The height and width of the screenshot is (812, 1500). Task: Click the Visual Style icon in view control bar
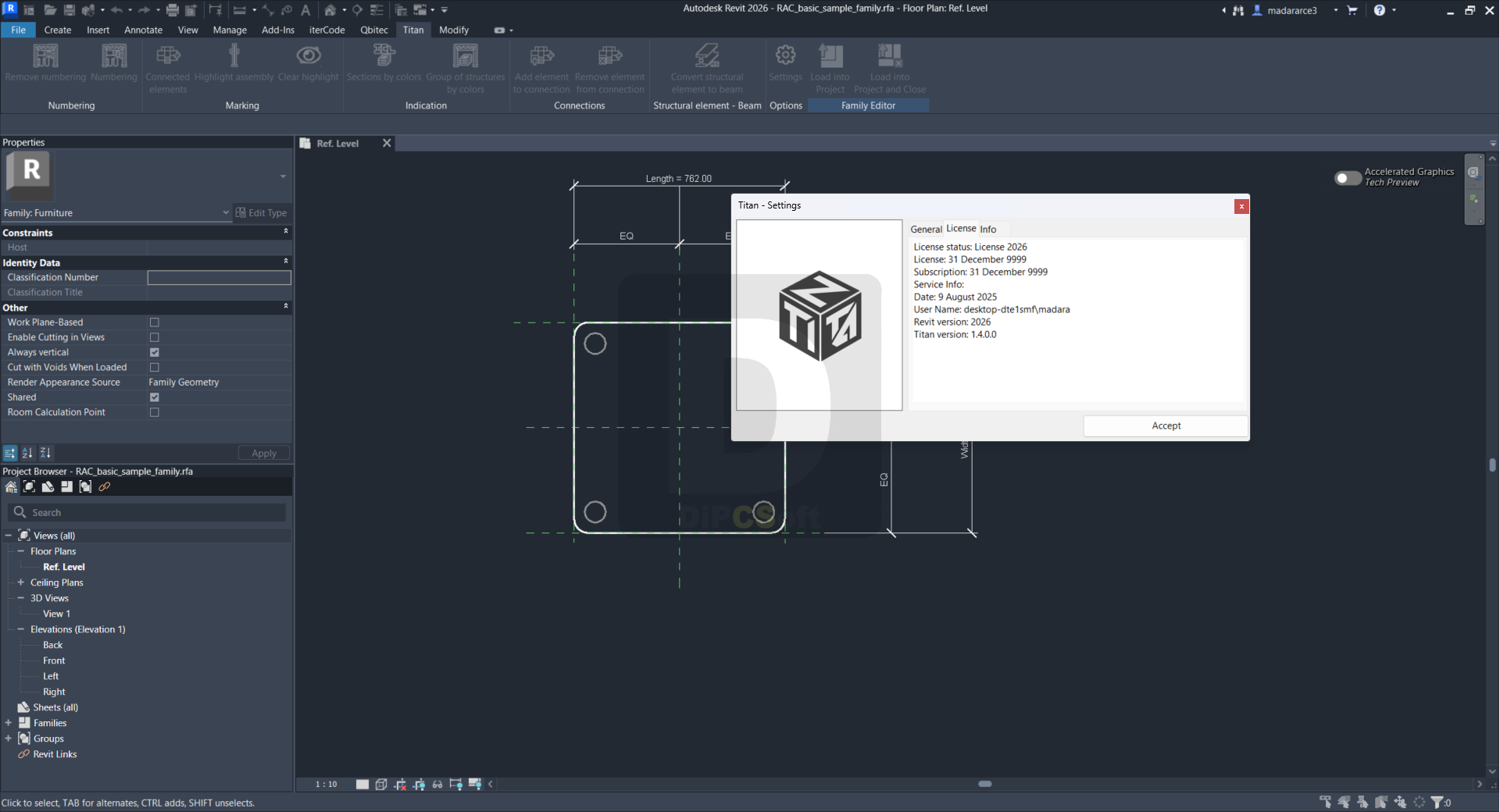[381, 784]
